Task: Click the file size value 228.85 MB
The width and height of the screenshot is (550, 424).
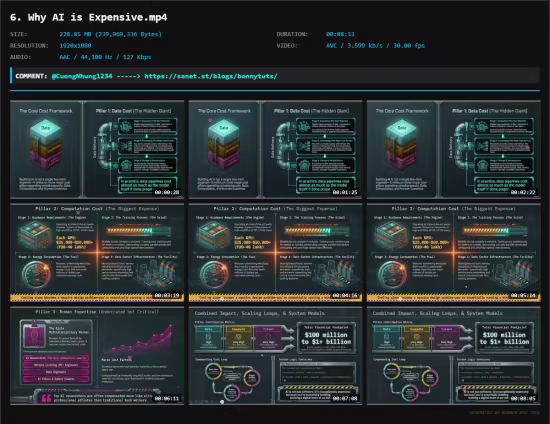Action: (x=110, y=34)
